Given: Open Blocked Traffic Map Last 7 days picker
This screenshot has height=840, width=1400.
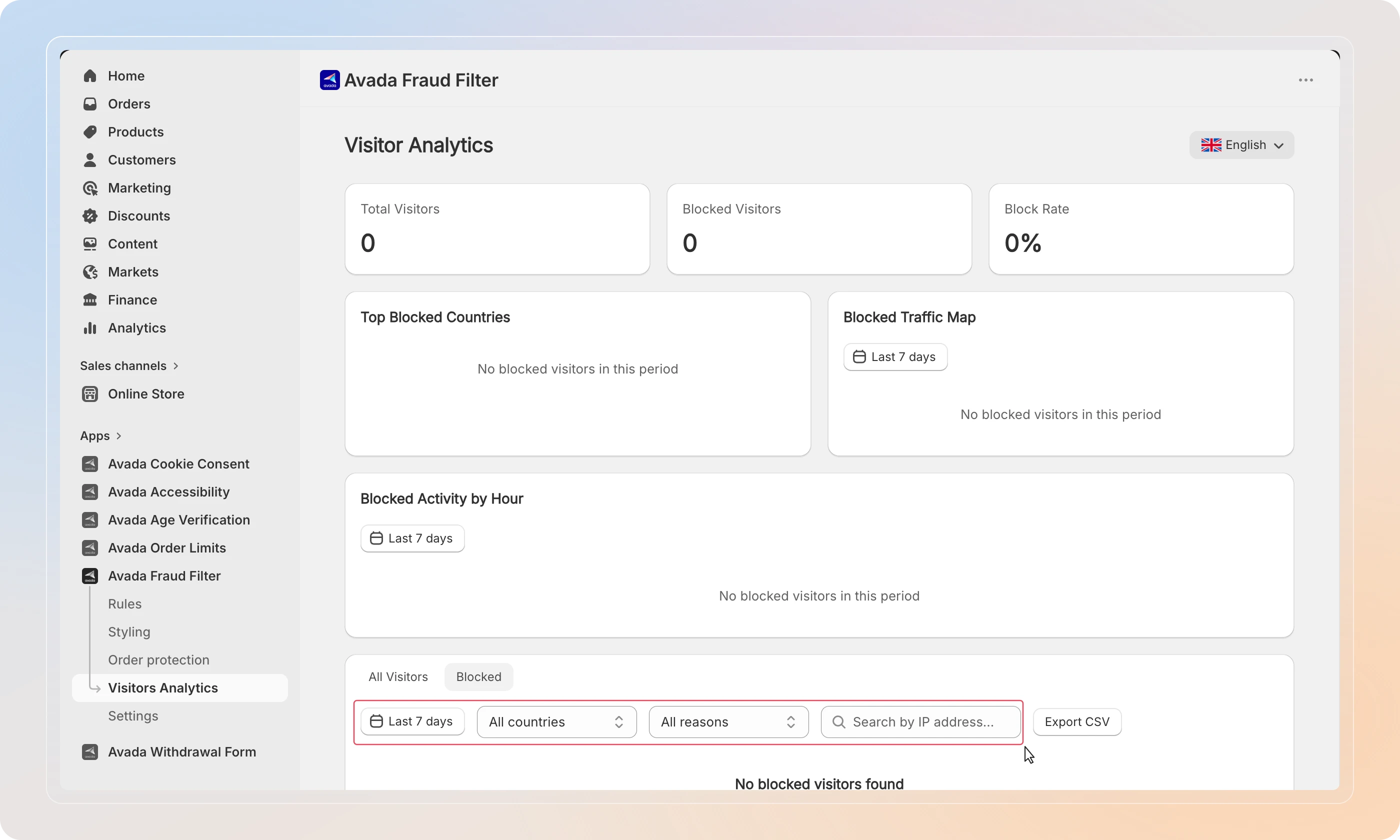Looking at the screenshot, I should [x=895, y=357].
